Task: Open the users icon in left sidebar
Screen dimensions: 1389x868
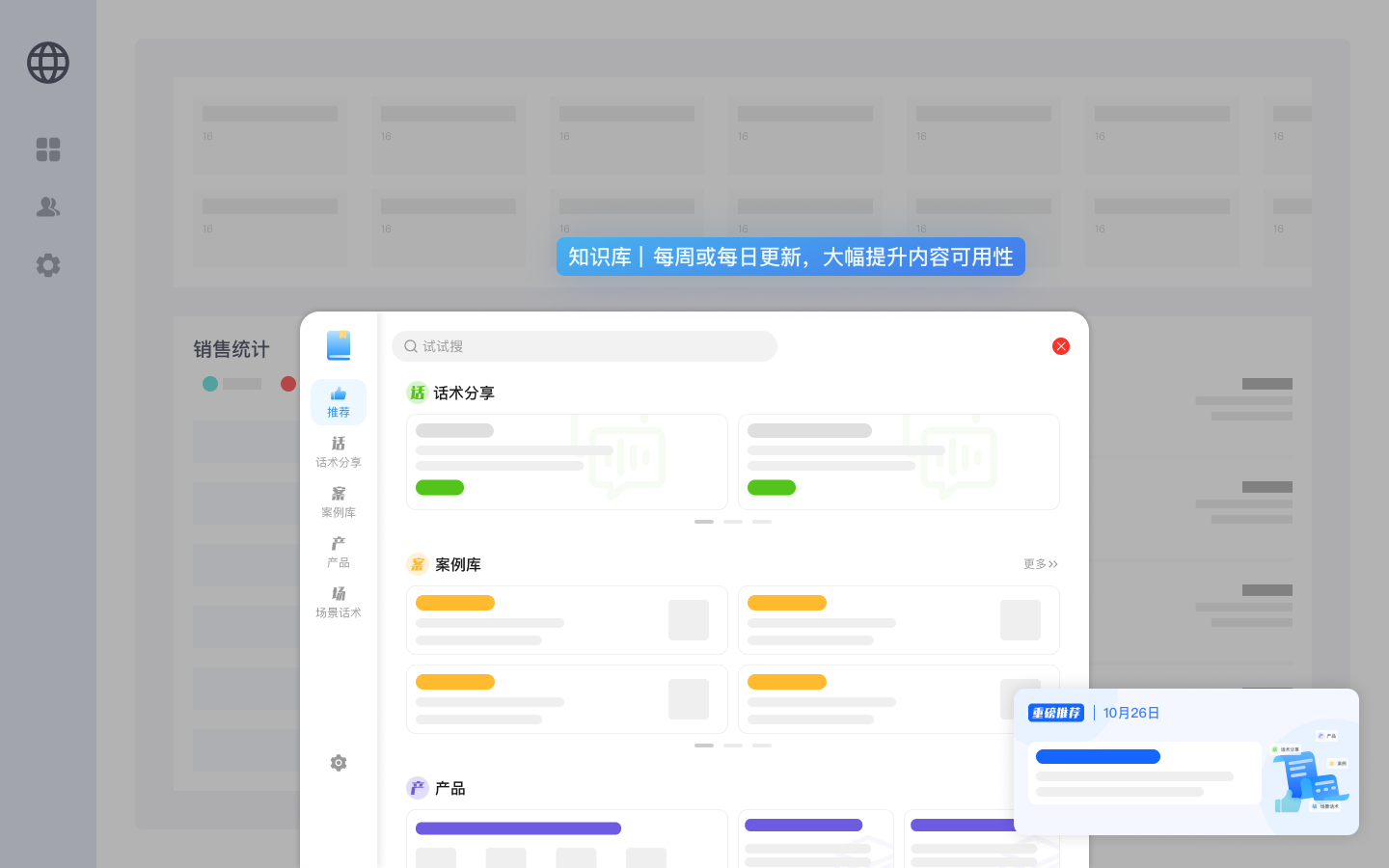Action: click(48, 206)
